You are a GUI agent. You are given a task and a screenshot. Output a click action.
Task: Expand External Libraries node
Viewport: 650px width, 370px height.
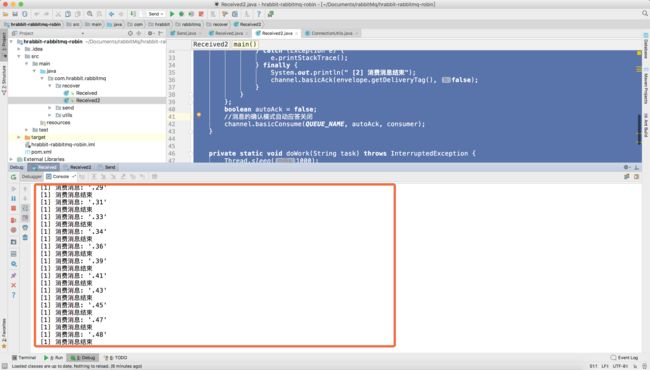click(x=11, y=159)
